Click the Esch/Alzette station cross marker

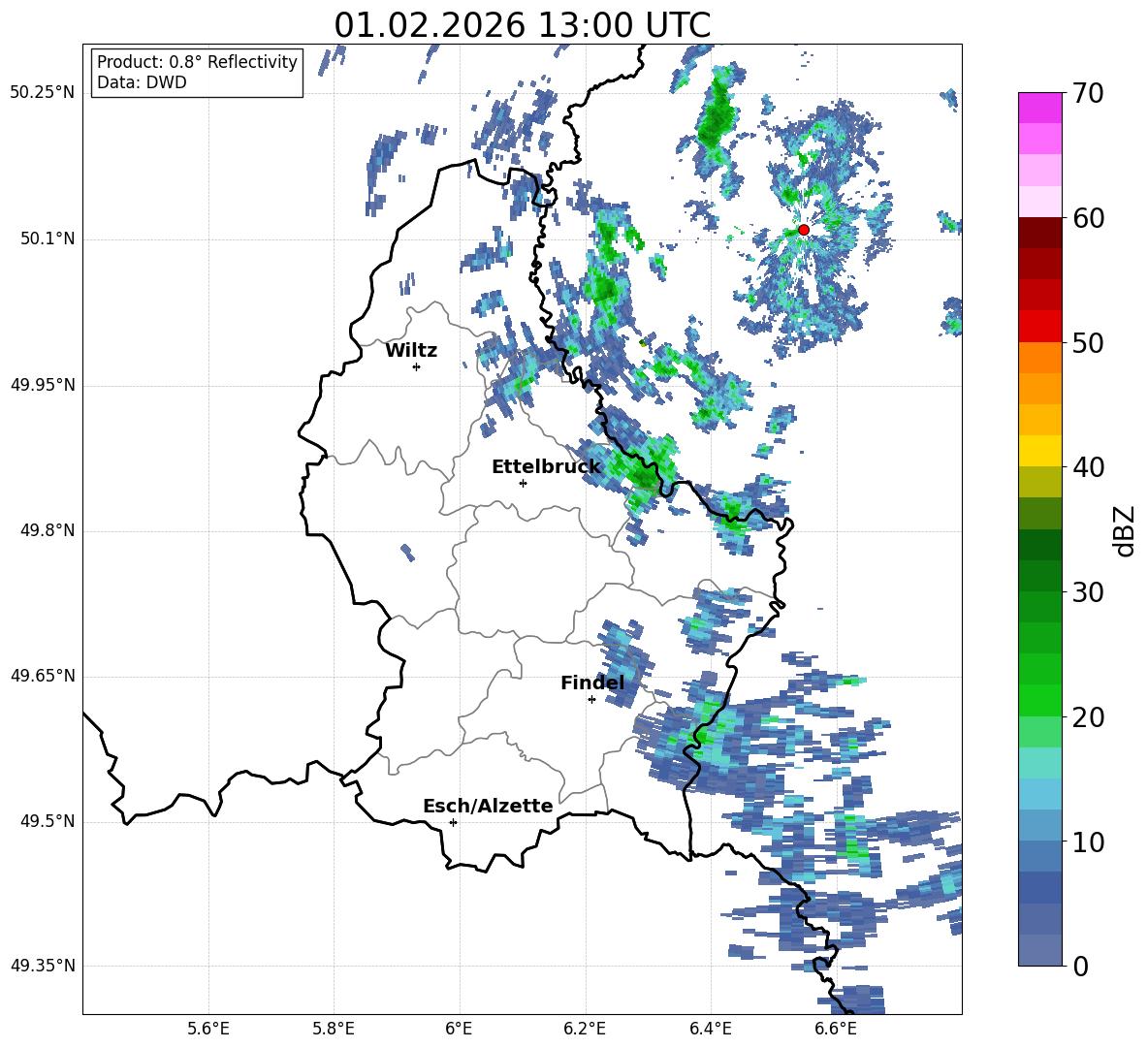click(x=453, y=822)
